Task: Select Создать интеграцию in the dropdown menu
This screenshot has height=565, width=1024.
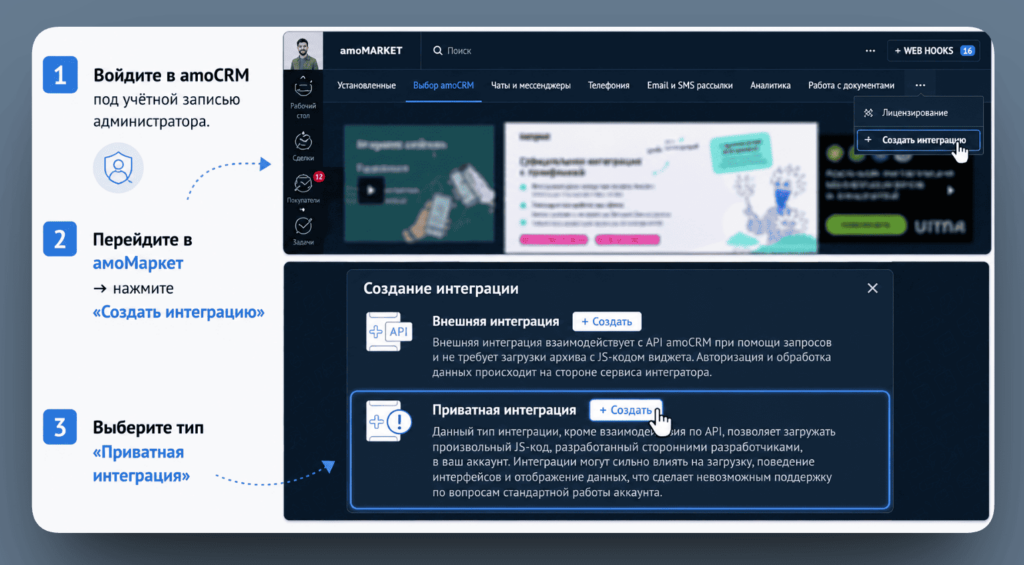Action: [919, 140]
